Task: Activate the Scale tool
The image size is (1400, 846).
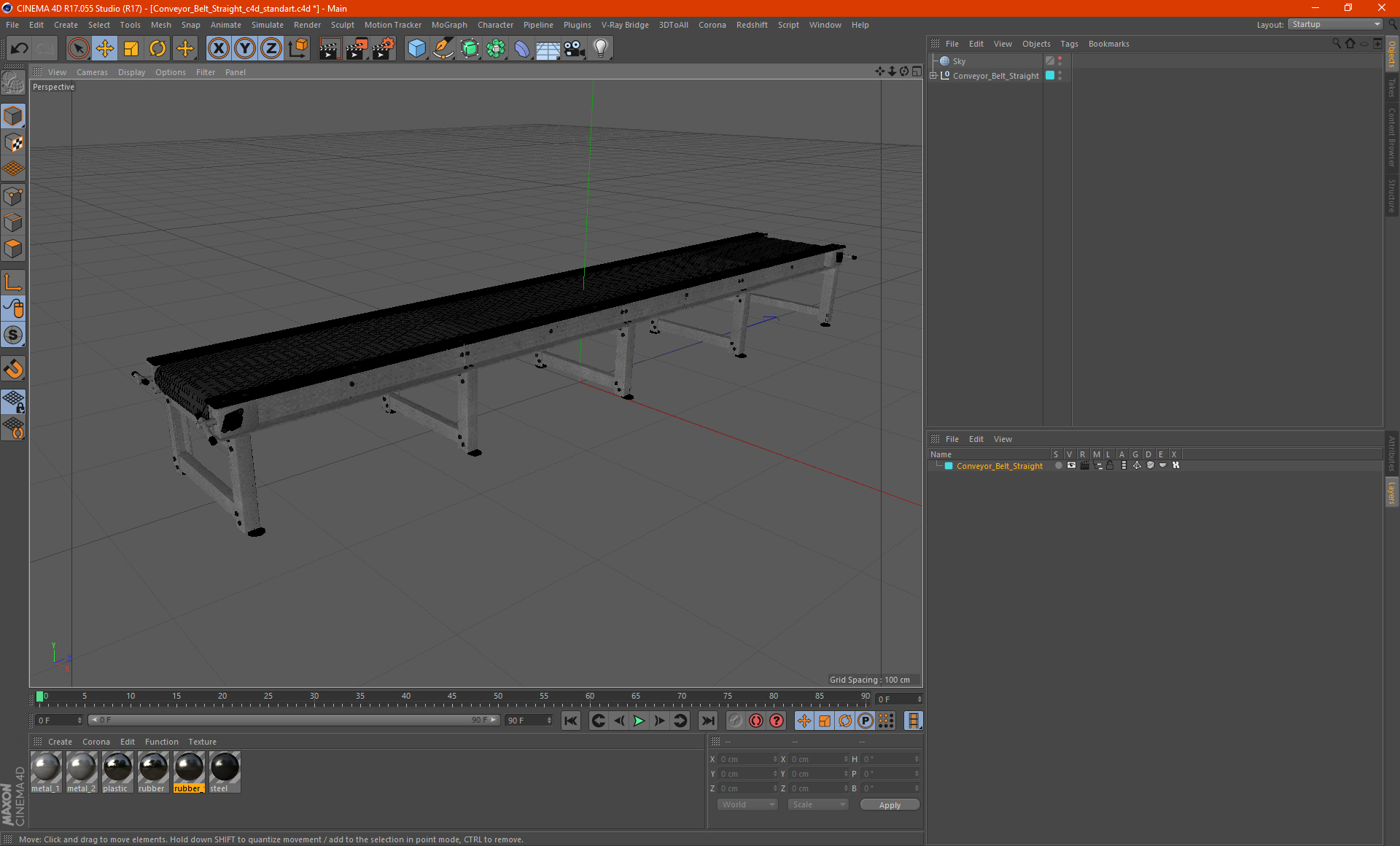Action: [131, 49]
